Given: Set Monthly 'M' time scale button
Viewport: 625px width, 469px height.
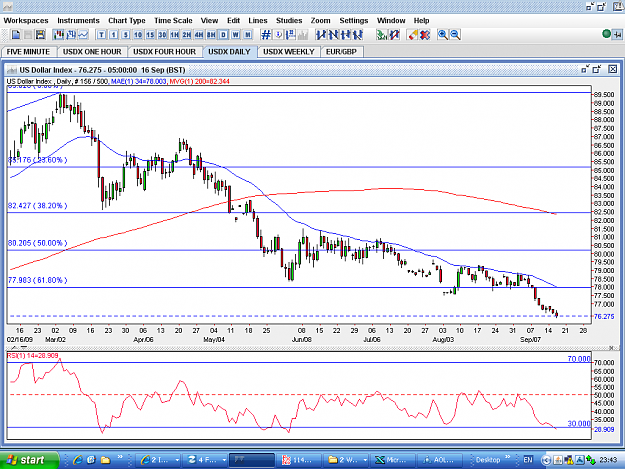Looking at the screenshot, I should (x=248, y=35).
